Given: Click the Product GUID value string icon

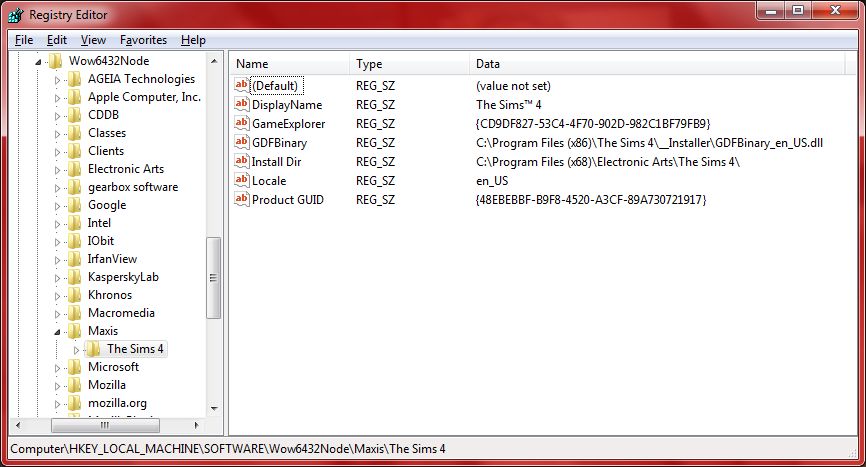Looking at the screenshot, I should click(x=241, y=199).
